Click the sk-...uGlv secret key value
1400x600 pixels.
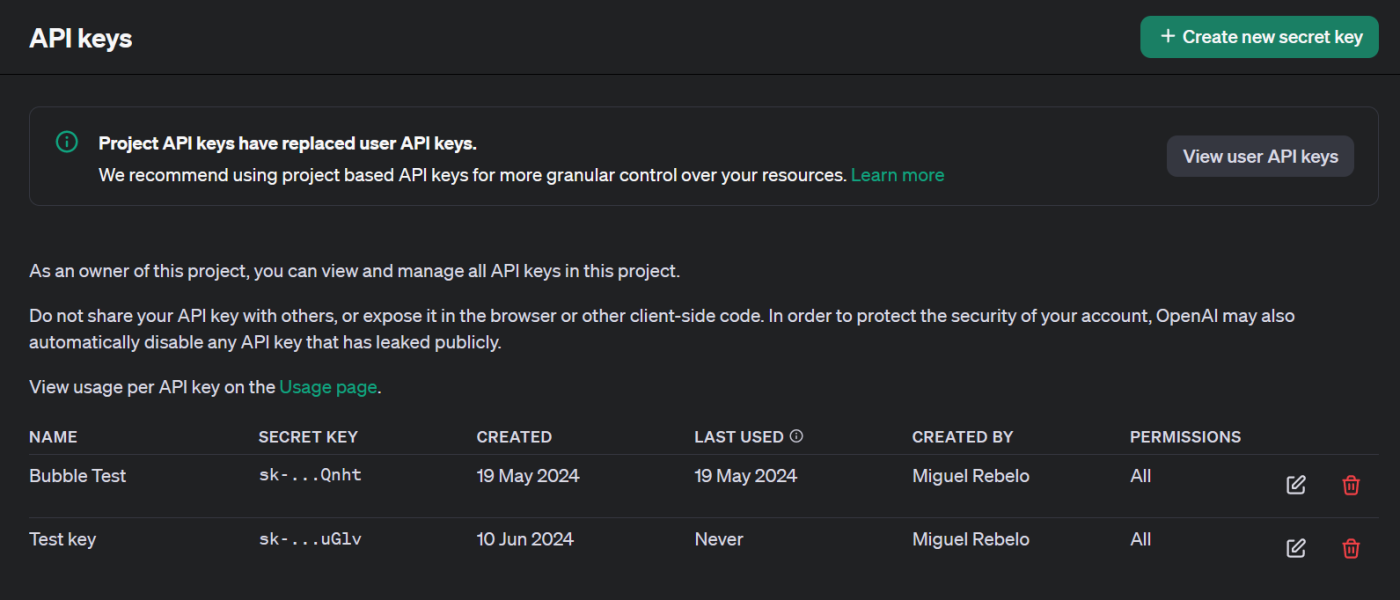(310, 539)
